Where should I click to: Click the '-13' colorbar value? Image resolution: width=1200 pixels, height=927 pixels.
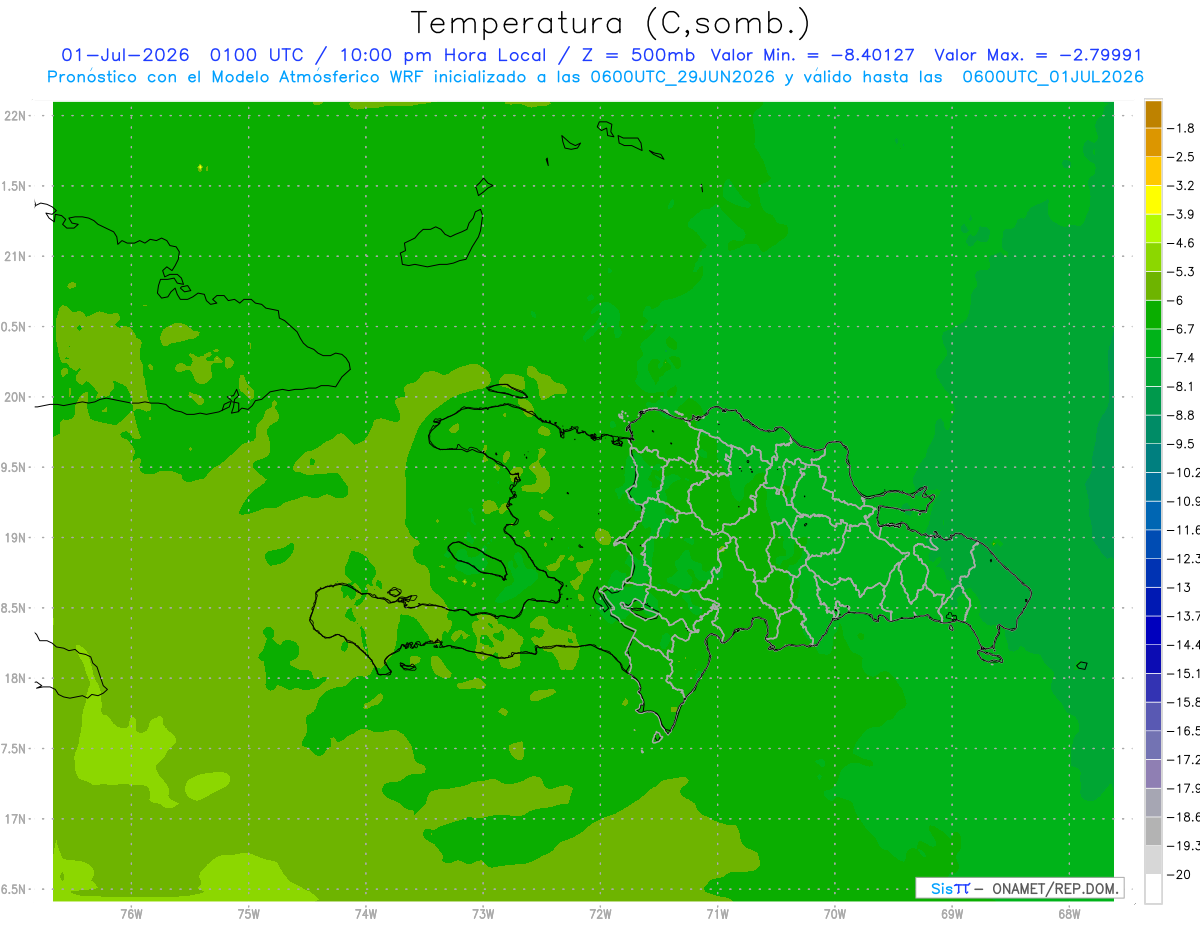tap(1179, 587)
